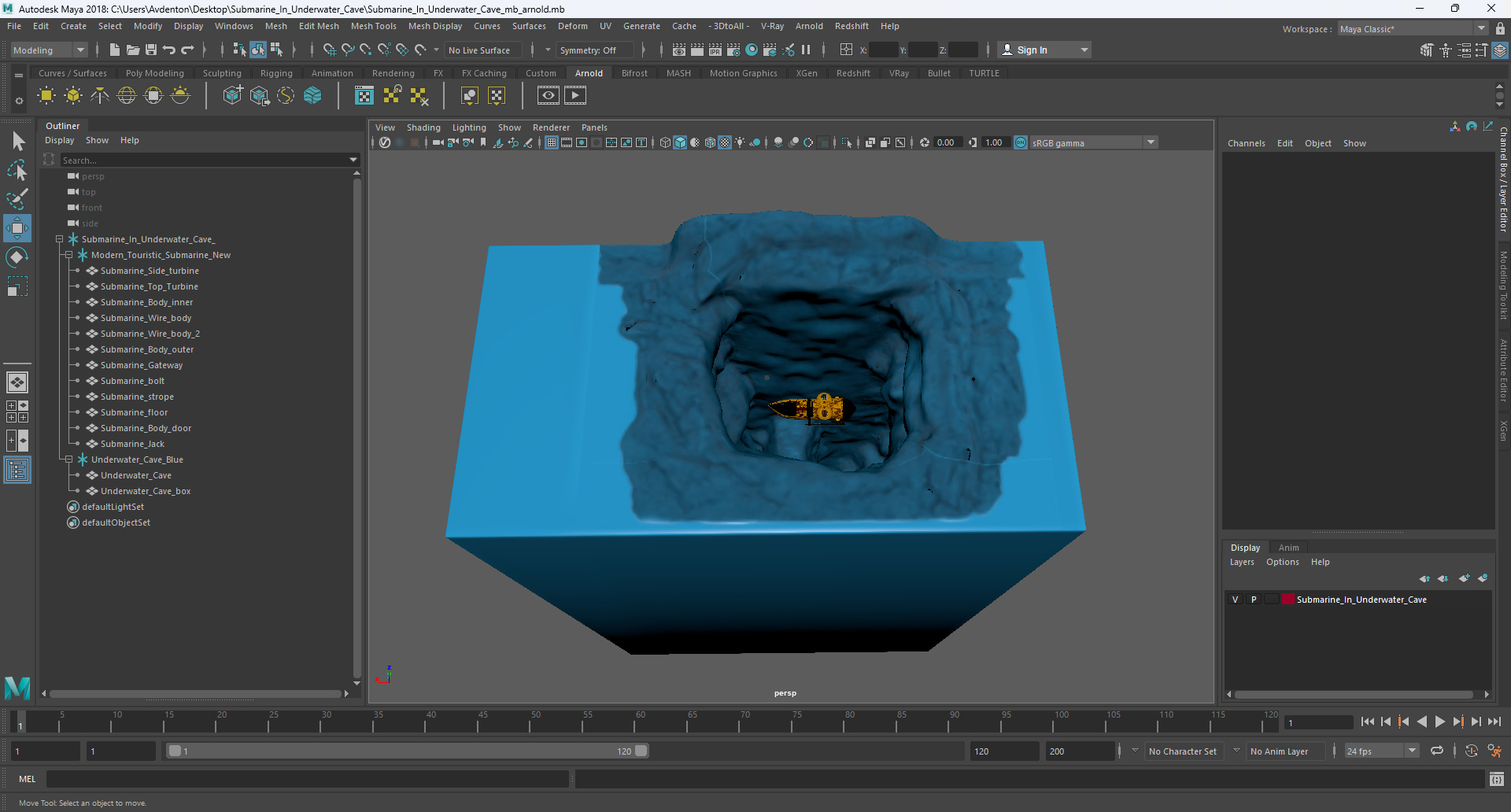Toggle color management on viewport
This screenshot has height=812, width=1511.
pyautogui.click(x=1021, y=142)
